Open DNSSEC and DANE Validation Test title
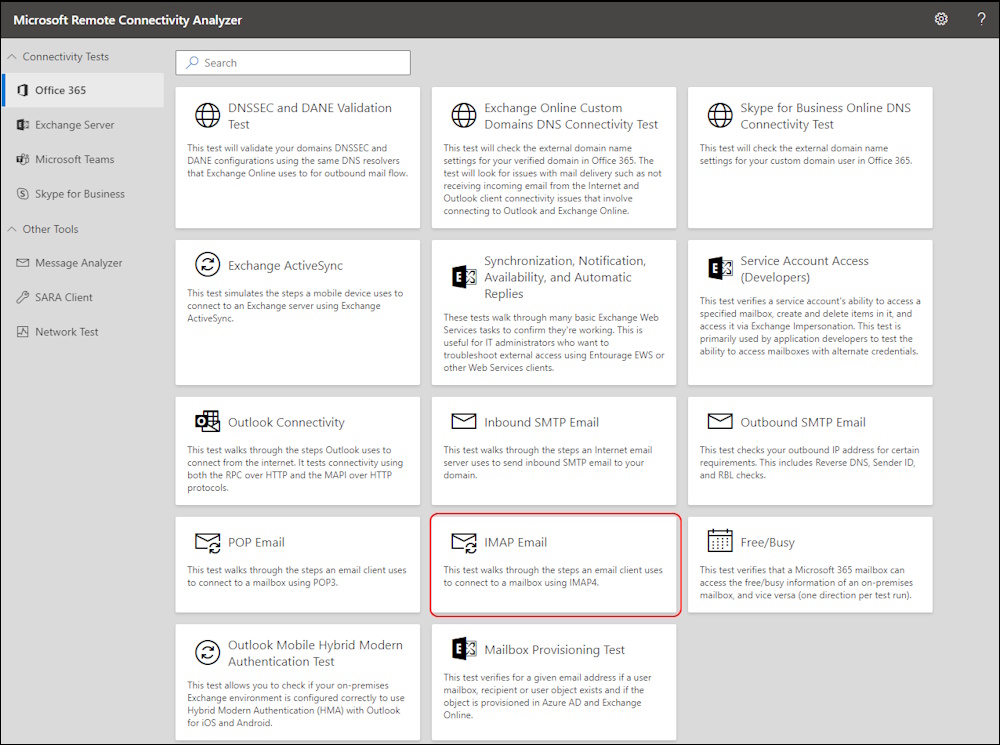 pos(310,116)
